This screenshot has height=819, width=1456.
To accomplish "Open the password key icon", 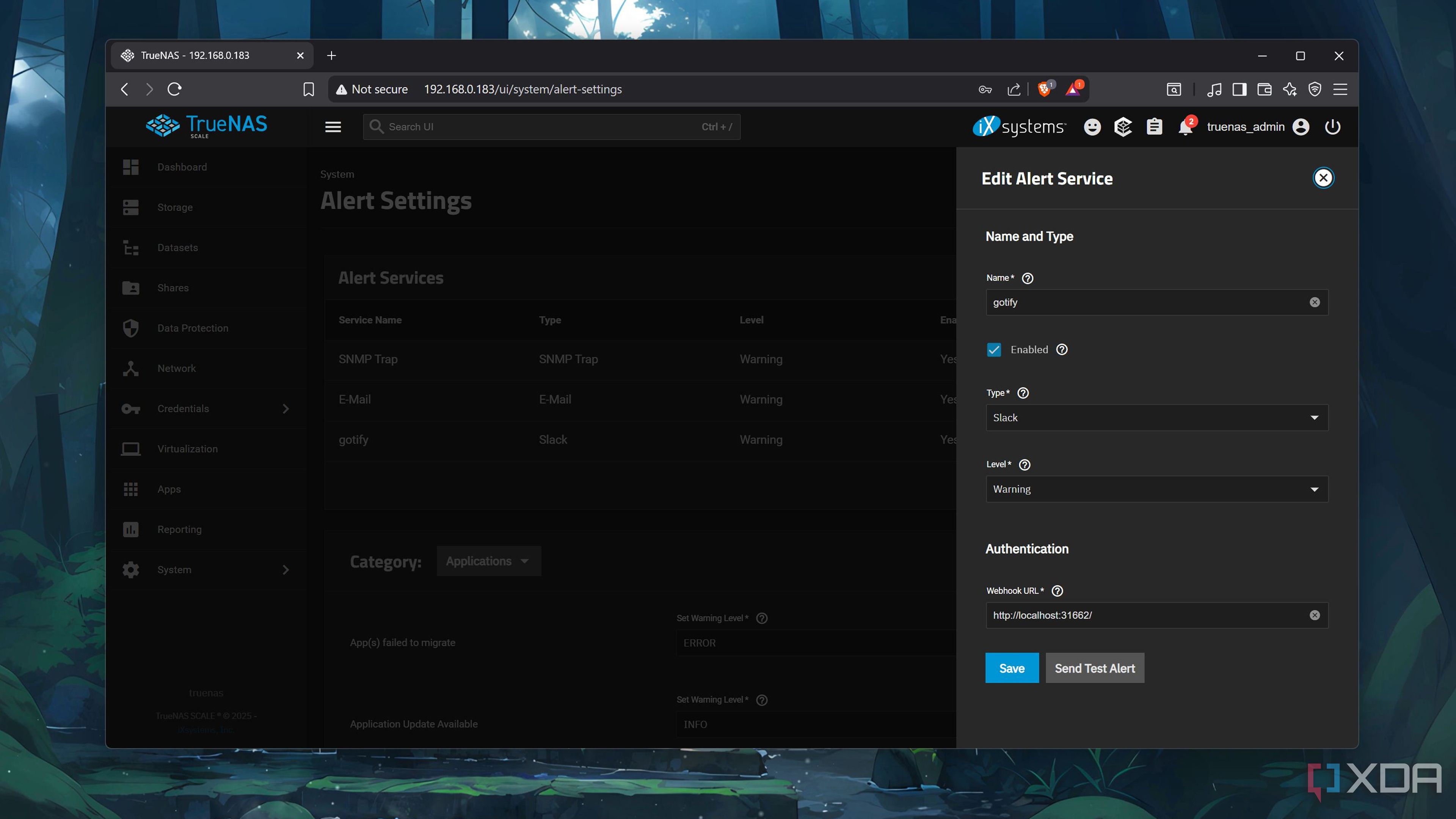I will tap(985, 89).
